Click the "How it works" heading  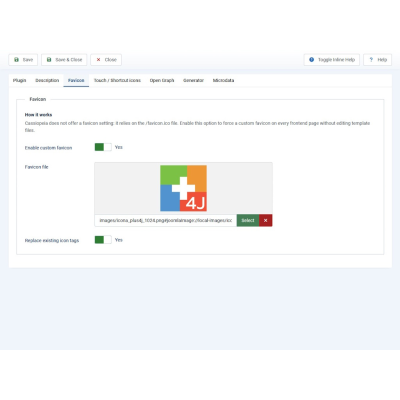(x=38, y=115)
